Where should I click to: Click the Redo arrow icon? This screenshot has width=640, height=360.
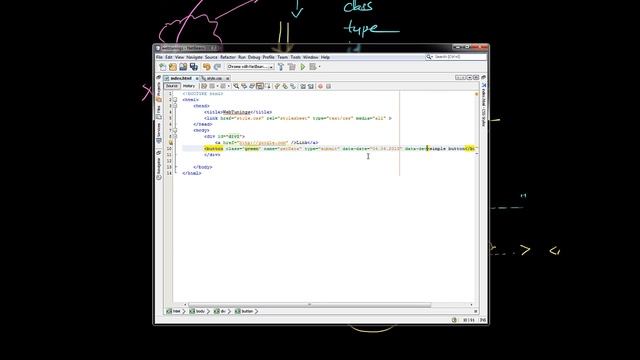pos(217,67)
